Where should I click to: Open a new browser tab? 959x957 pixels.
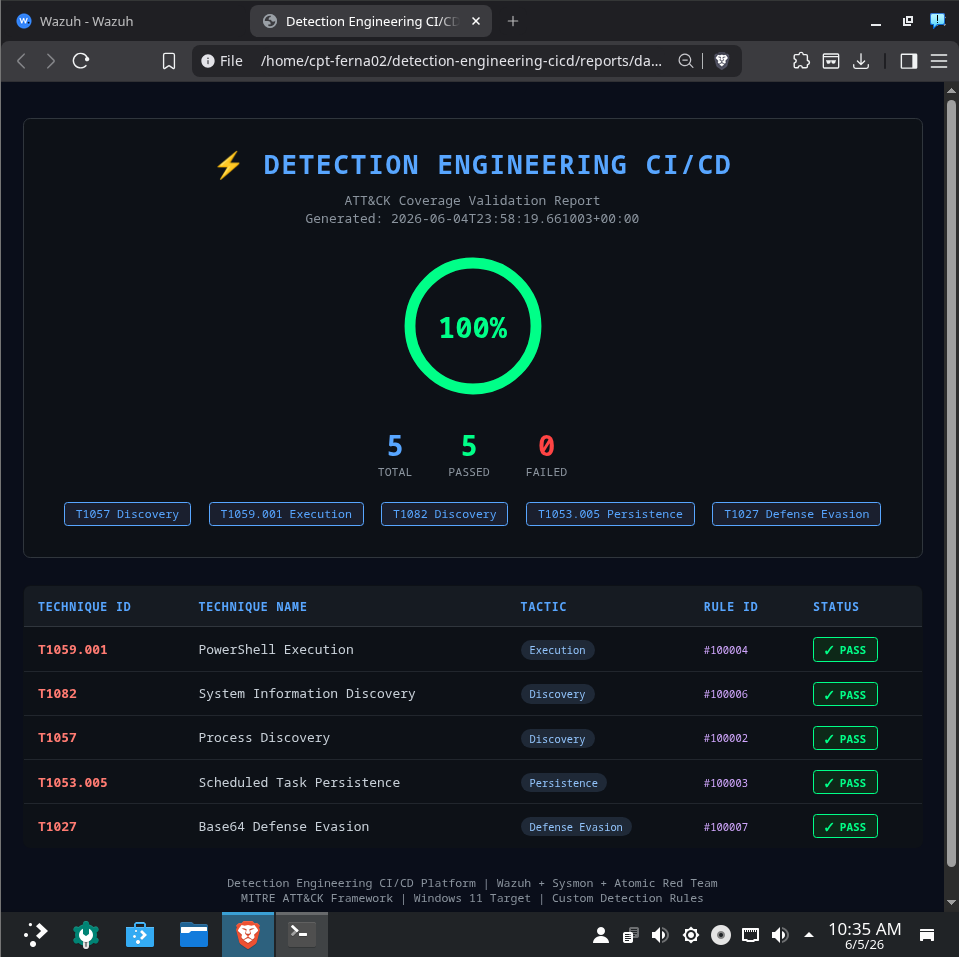(x=513, y=21)
